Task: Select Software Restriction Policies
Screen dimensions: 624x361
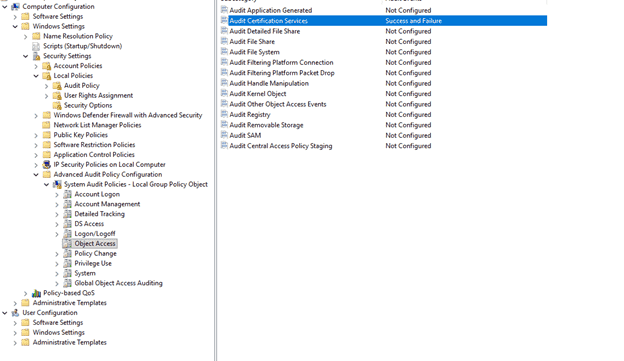Action: point(94,145)
